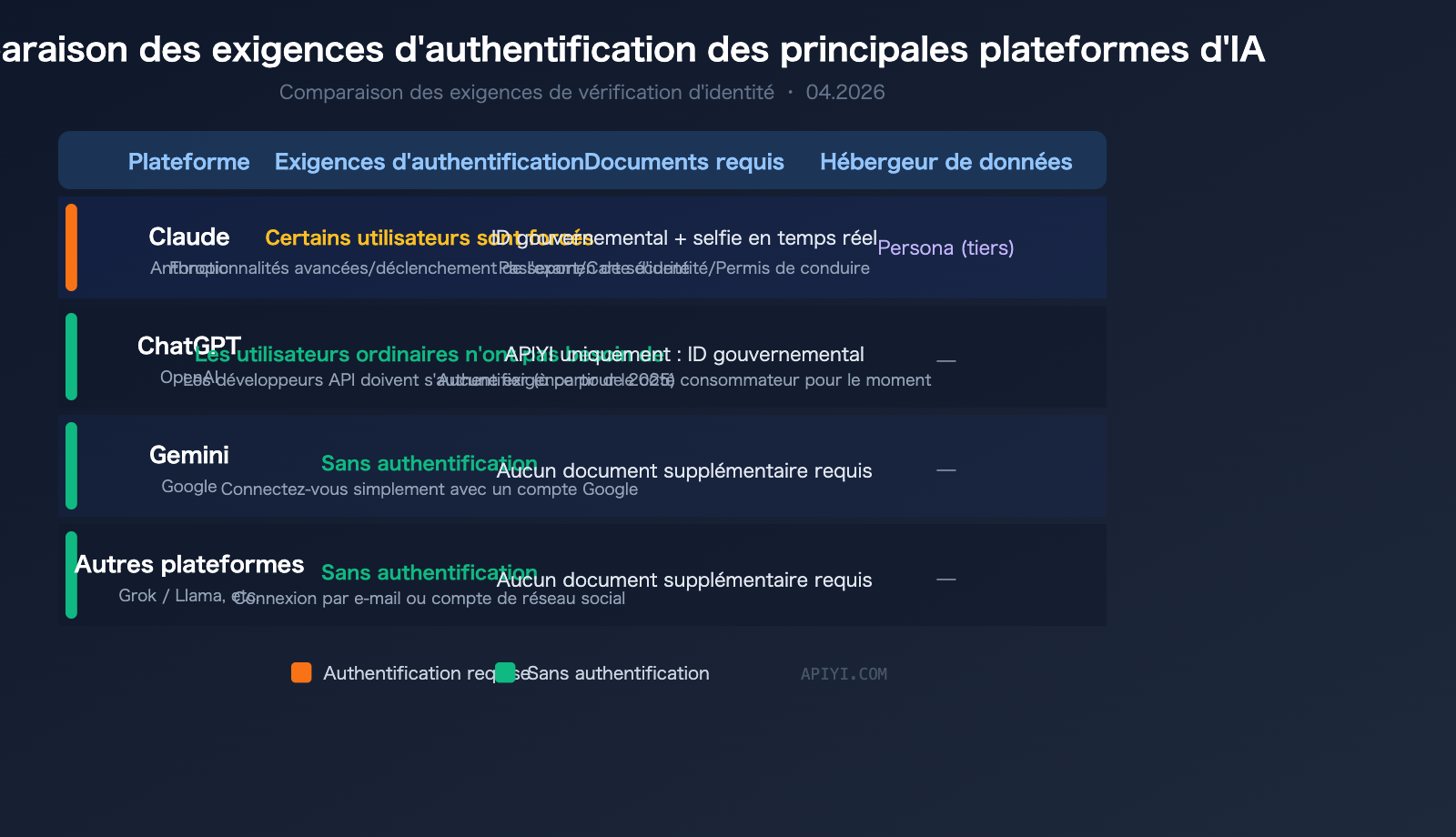Screen dimensions: 1456x837
Task: Click the orange legend square for Authentification requise
Action: coord(301,673)
